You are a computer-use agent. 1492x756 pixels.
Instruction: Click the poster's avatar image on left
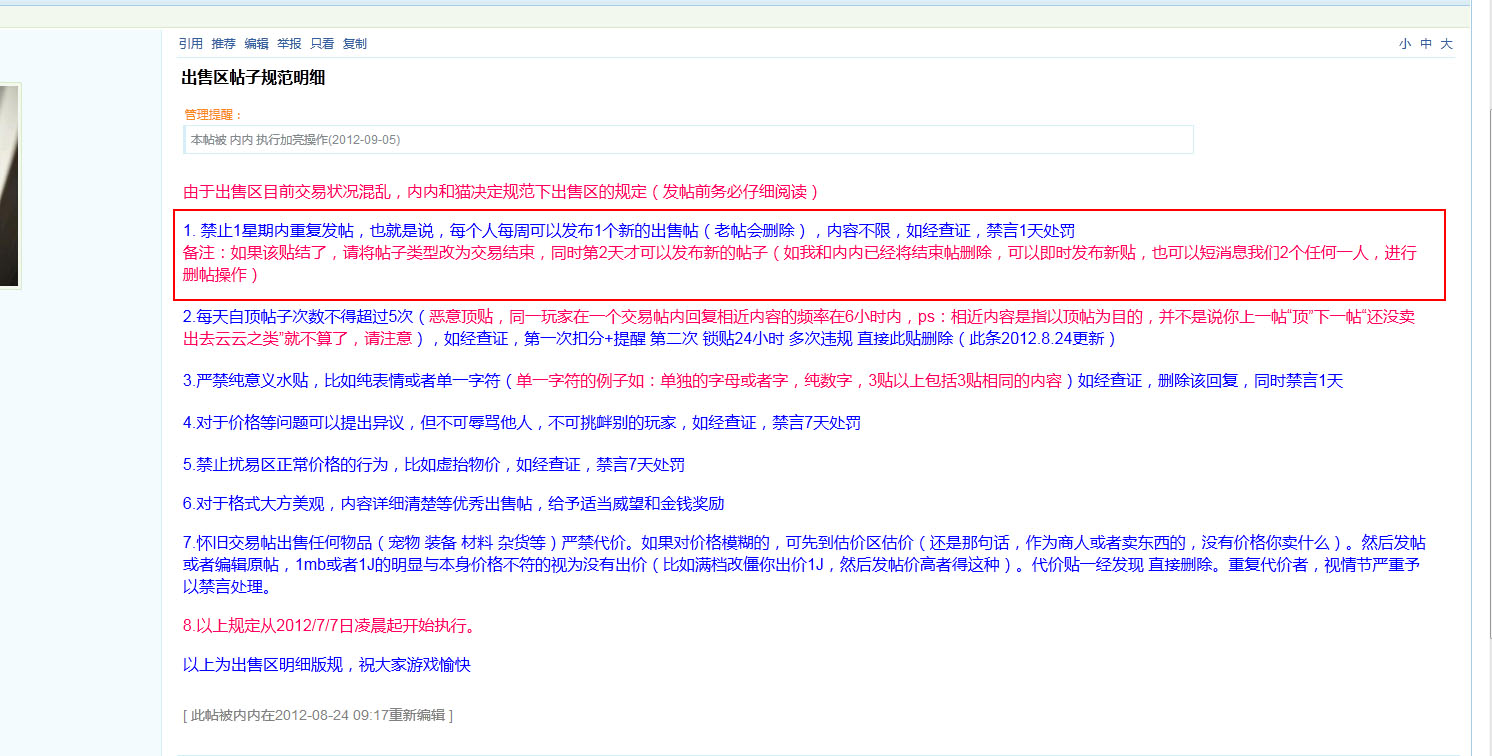pyautogui.click(x=9, y=186)
